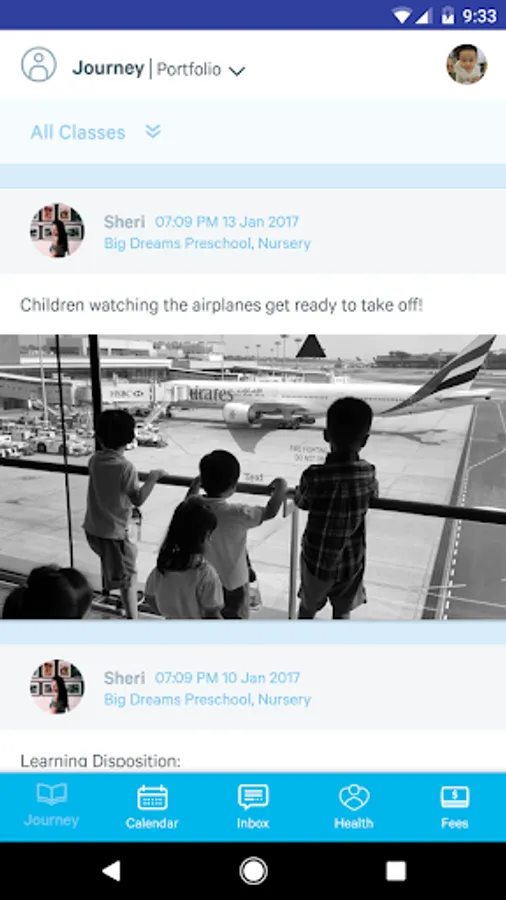This screenshot has width=506, height=900.
Task: Open the user profile outline icon
Action: [x=38, y=64]
